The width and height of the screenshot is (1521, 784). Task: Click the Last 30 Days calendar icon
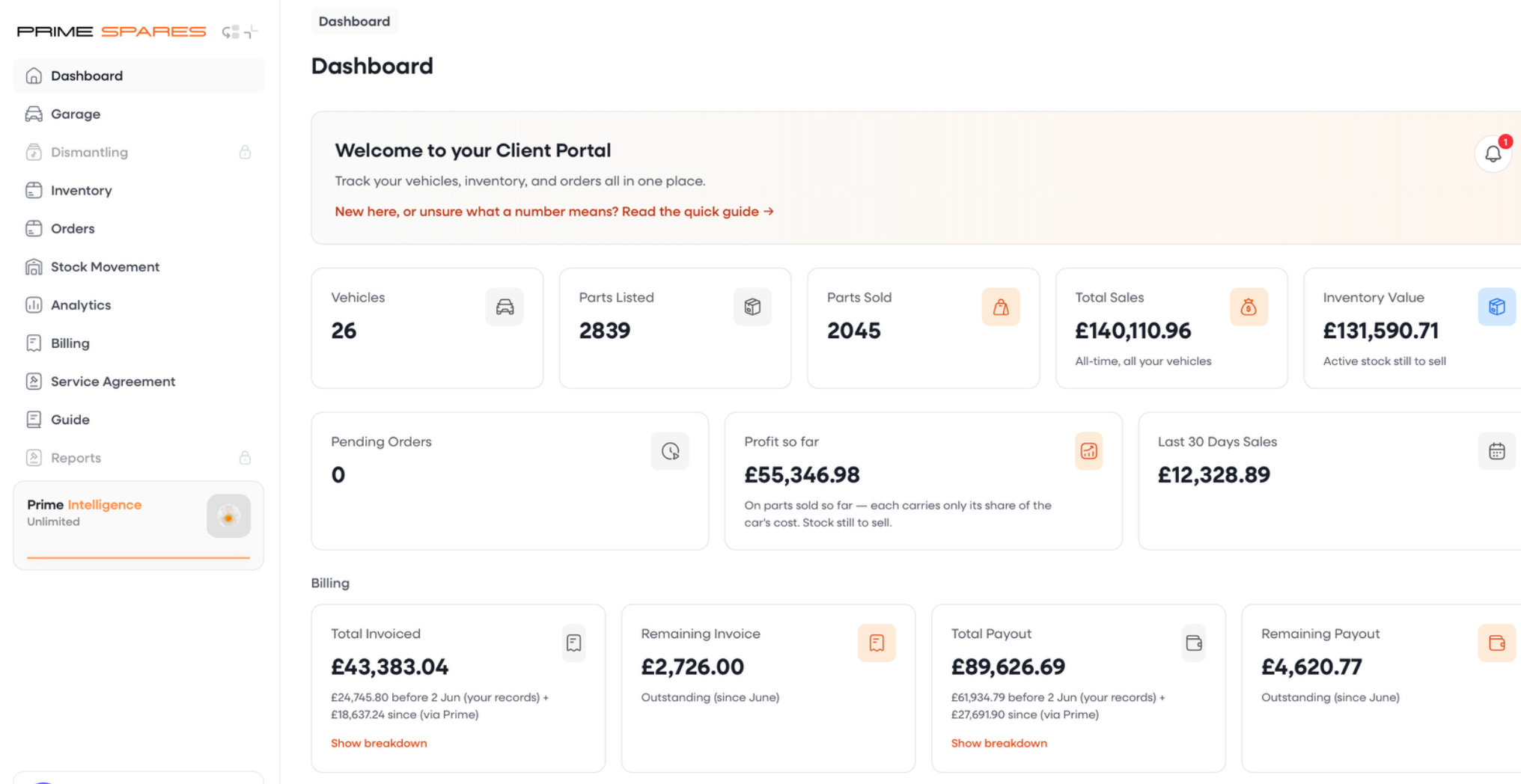1496,451
